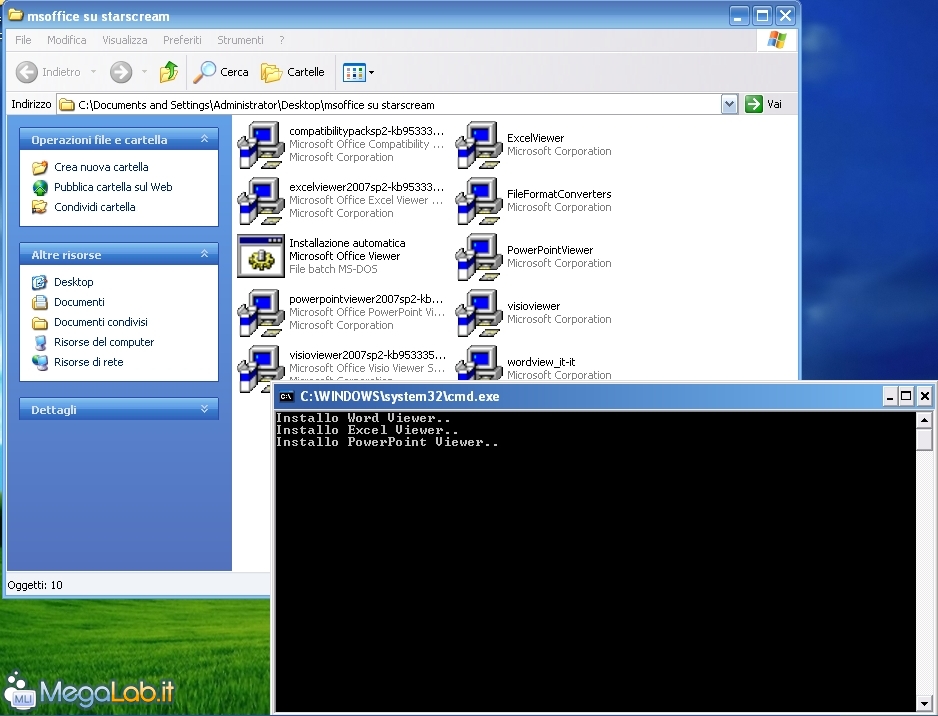This screenshot has width=938, height=716.
Task: Click the Pubblica cartella sul Web globe icon
Action: click(x=39, y=187)
